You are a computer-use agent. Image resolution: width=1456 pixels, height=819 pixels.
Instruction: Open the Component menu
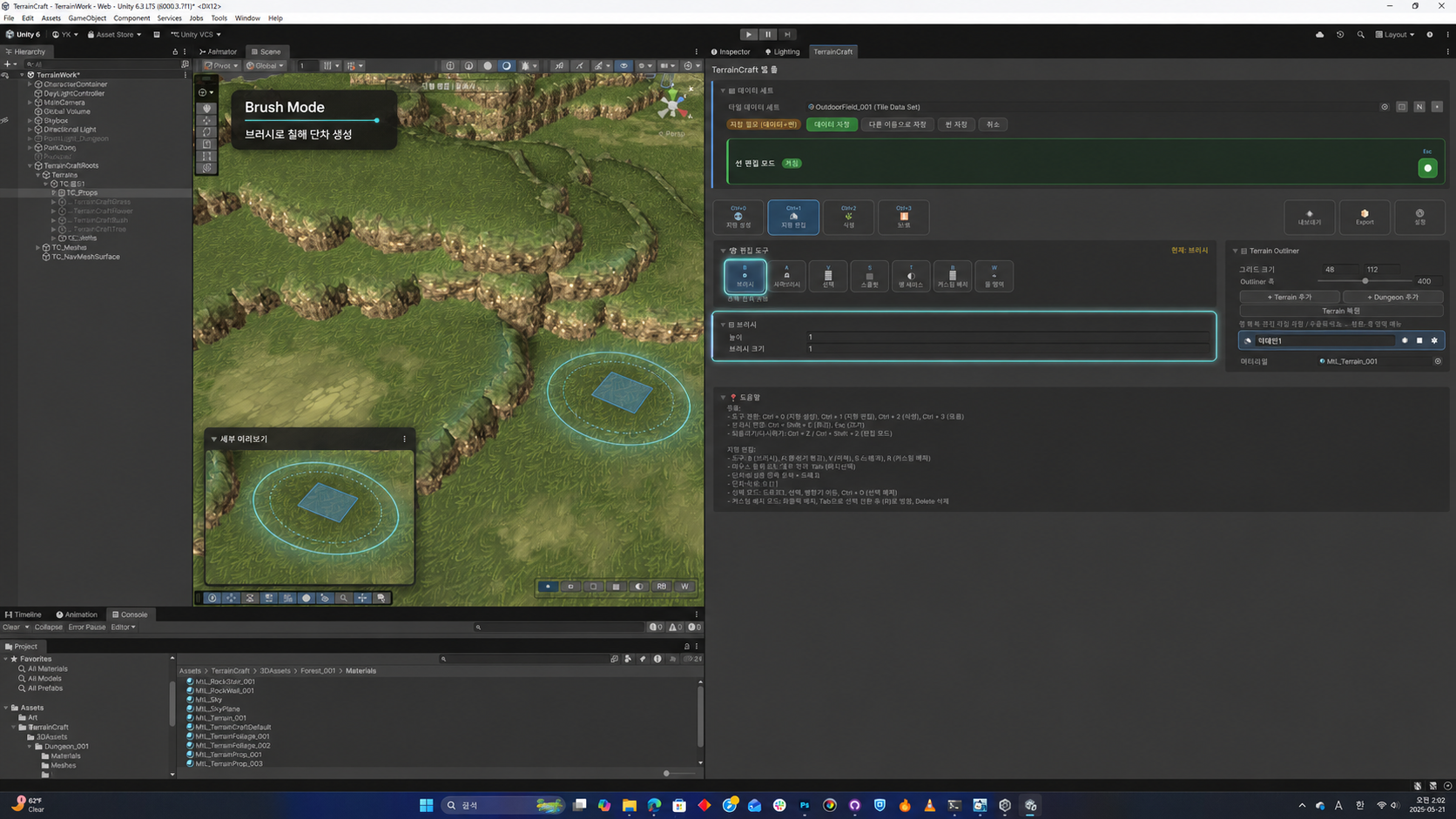131,17
